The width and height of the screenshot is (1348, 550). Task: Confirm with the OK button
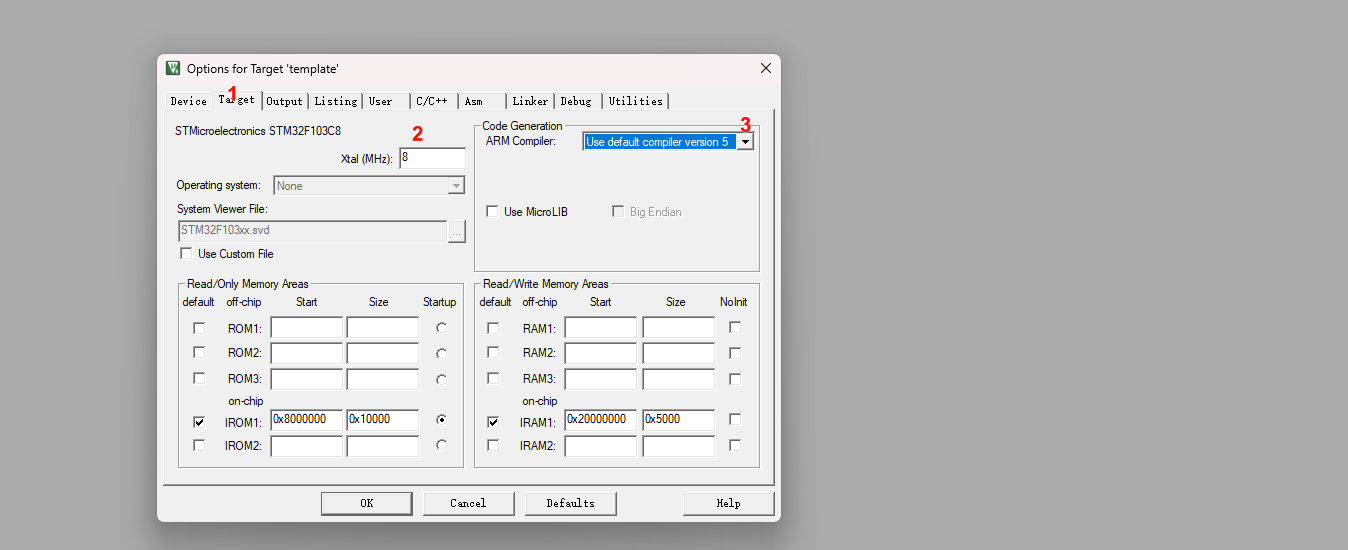click(367, 503)
